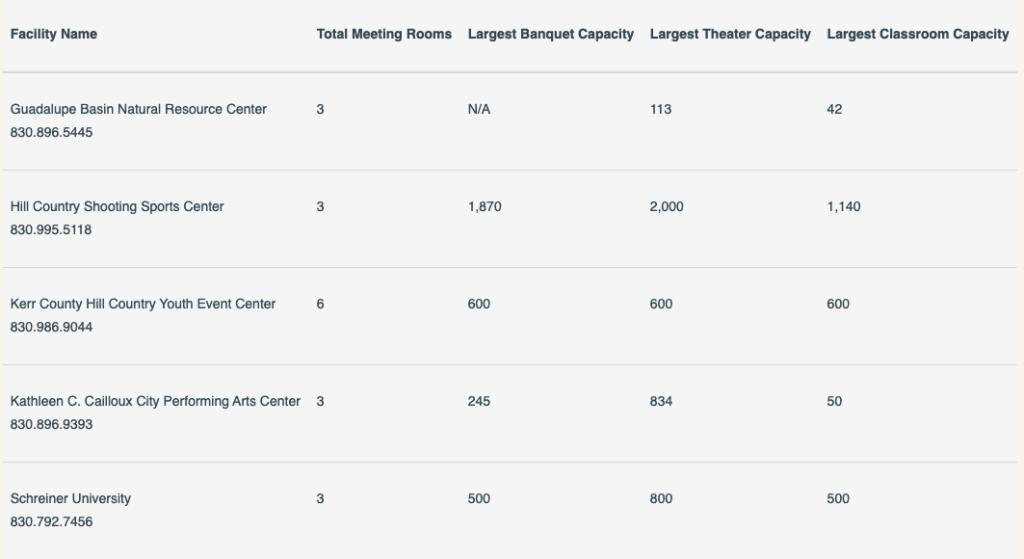The width and height of the screenshot is (1024, 559).
Task: Call phone number 830.896.5445
Action: [51, 132]
